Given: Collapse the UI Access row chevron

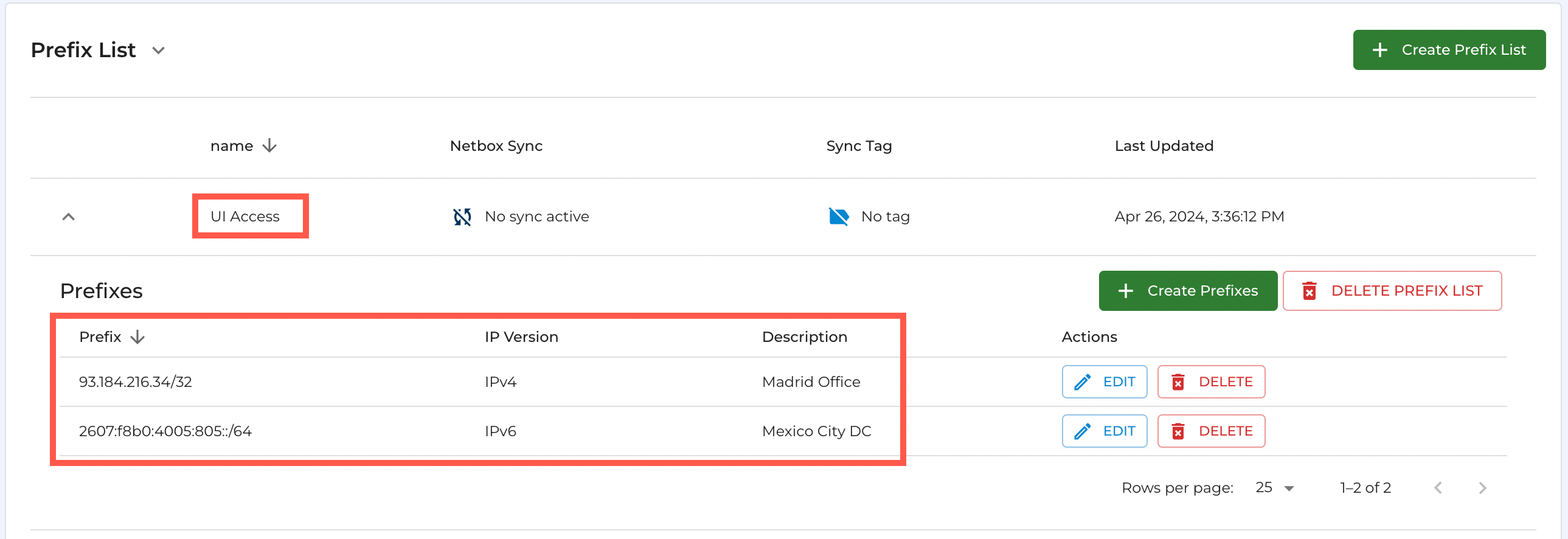Looking at the screenshot, I should 69,217.
